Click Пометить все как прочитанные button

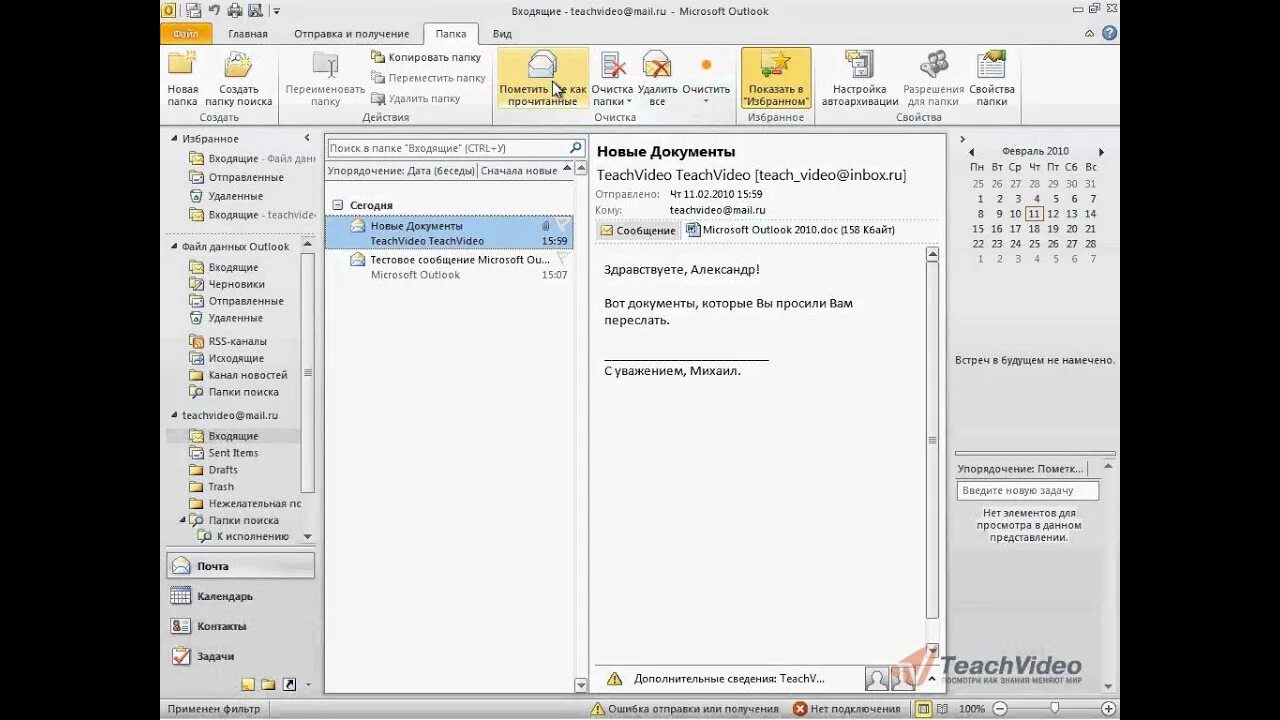(x=542, y=79)
